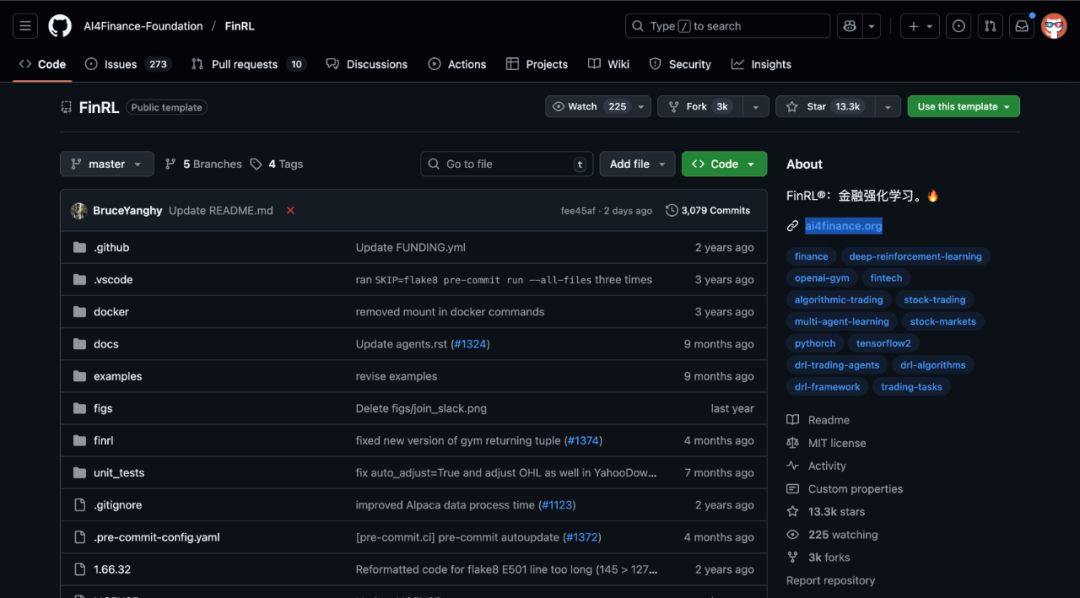
Task: Open the ai4finance.org link
Action: click(x=843, y=226)
